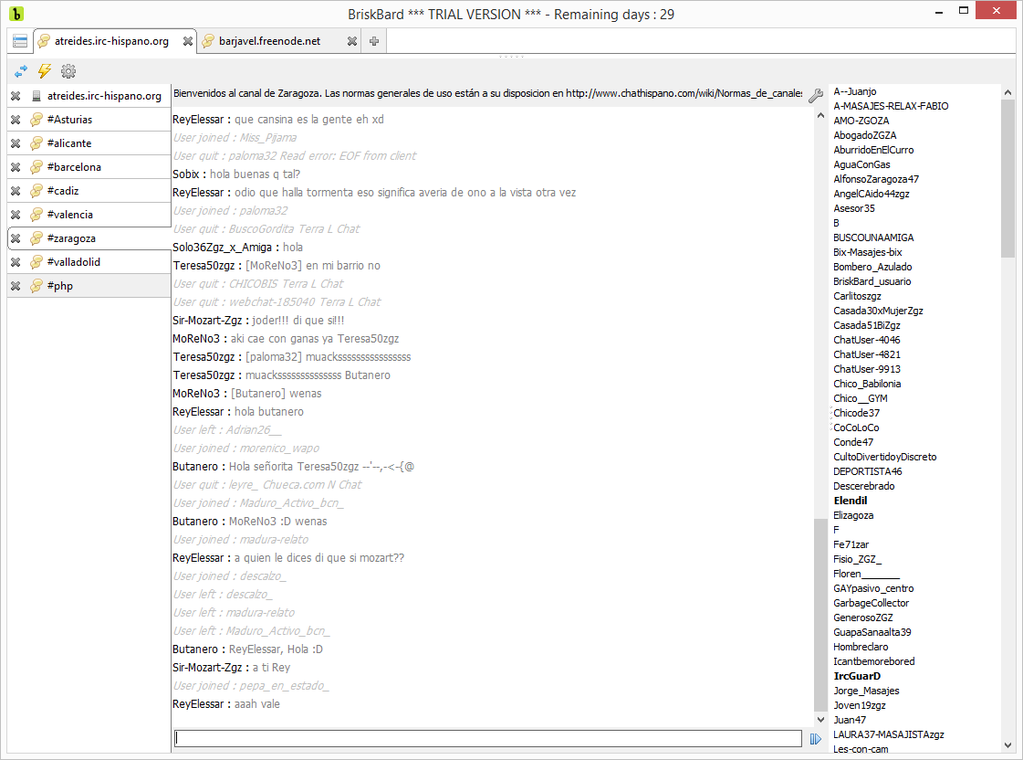This screenshot has height=760, width=1023.
Task: Click the user list scroll down arrow
Action: point(1008,745)
